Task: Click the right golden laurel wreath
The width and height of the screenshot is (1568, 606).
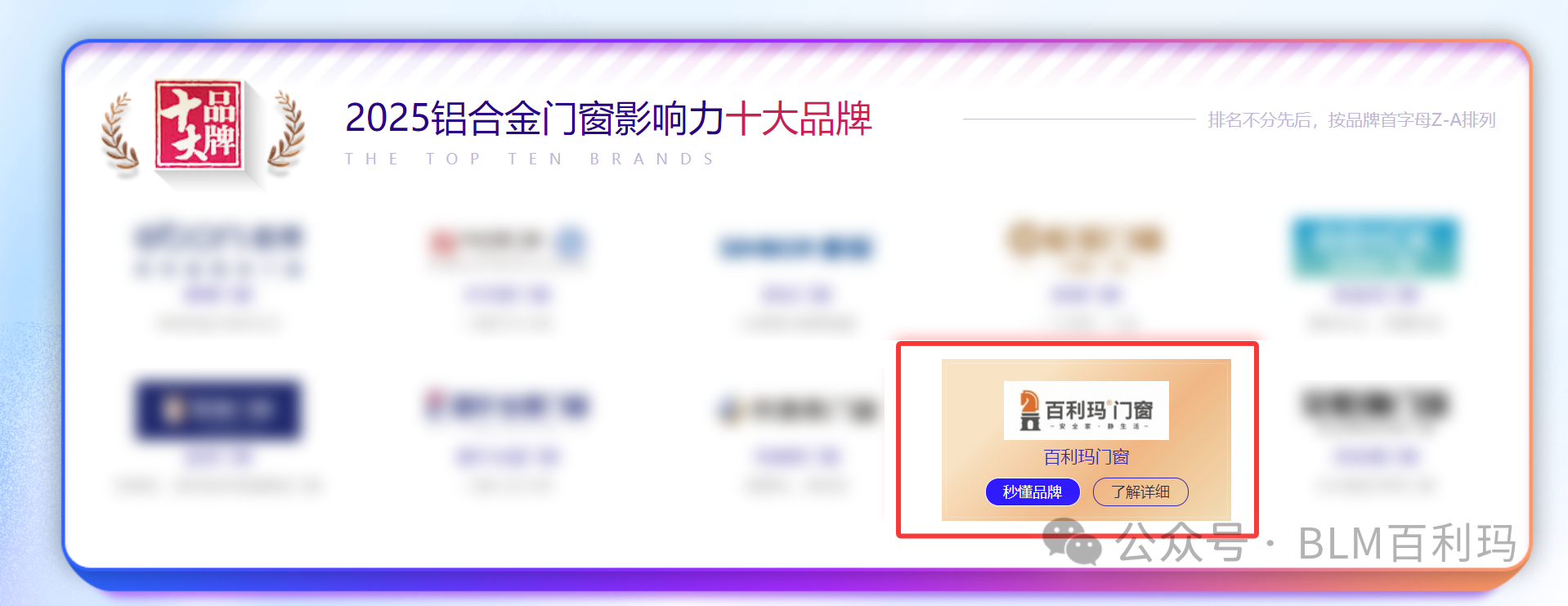Action: pos(286,132)
